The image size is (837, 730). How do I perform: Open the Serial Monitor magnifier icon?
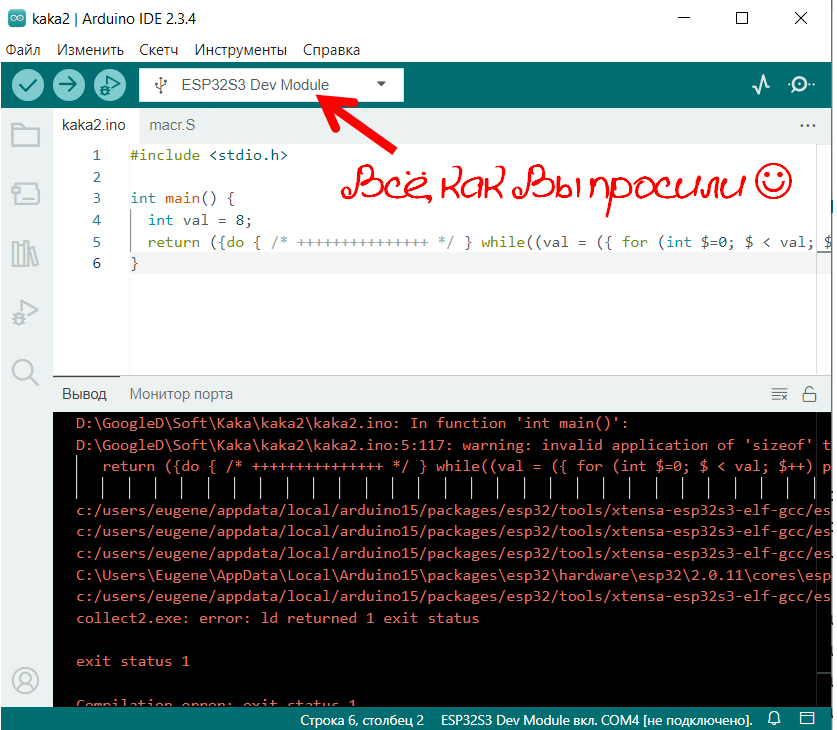pos(801,84)
